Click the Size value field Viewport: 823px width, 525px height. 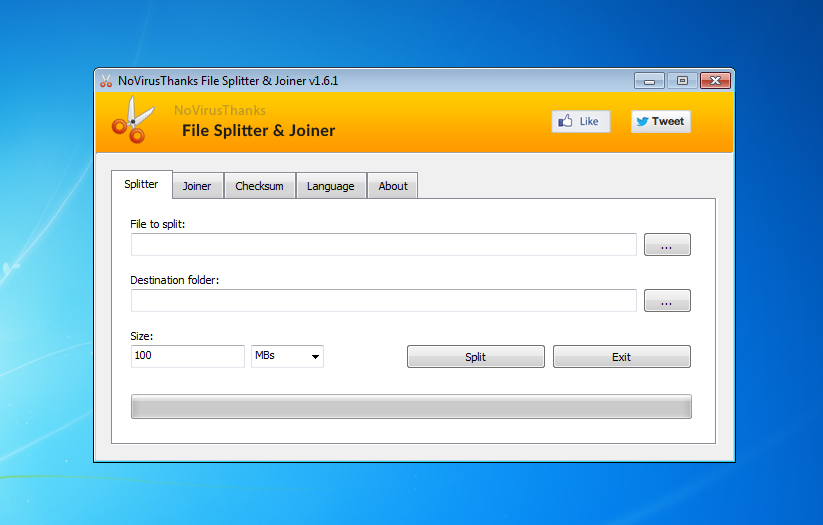pos(187,356)
